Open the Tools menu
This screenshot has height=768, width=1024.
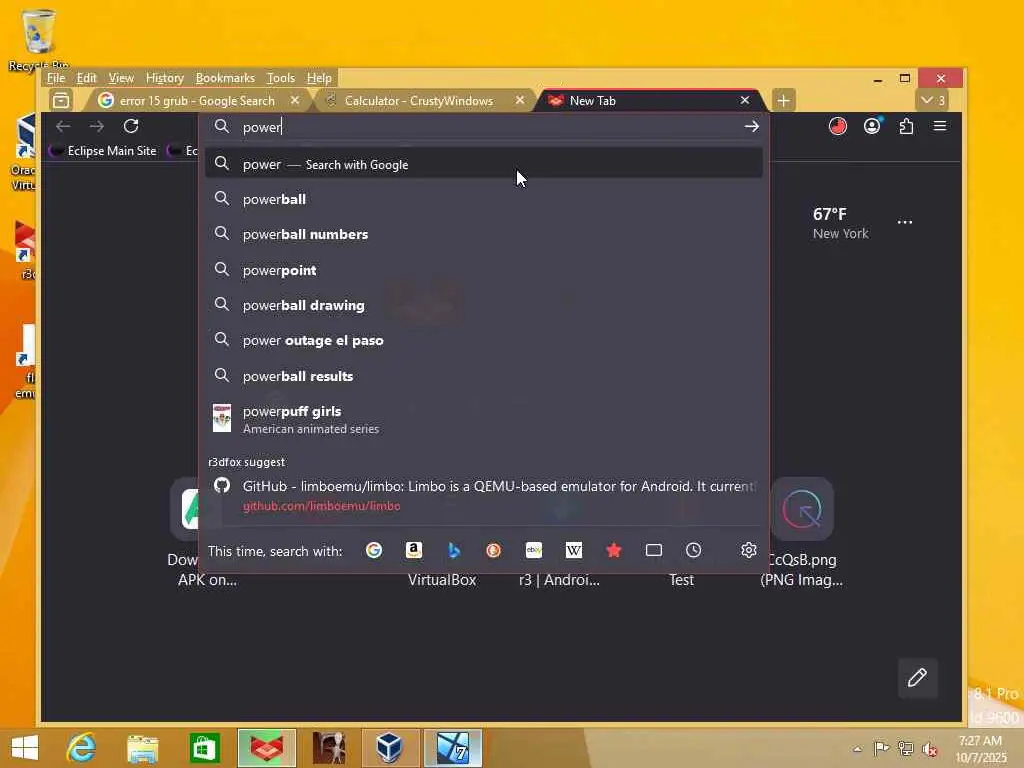(x=281, y=78)
